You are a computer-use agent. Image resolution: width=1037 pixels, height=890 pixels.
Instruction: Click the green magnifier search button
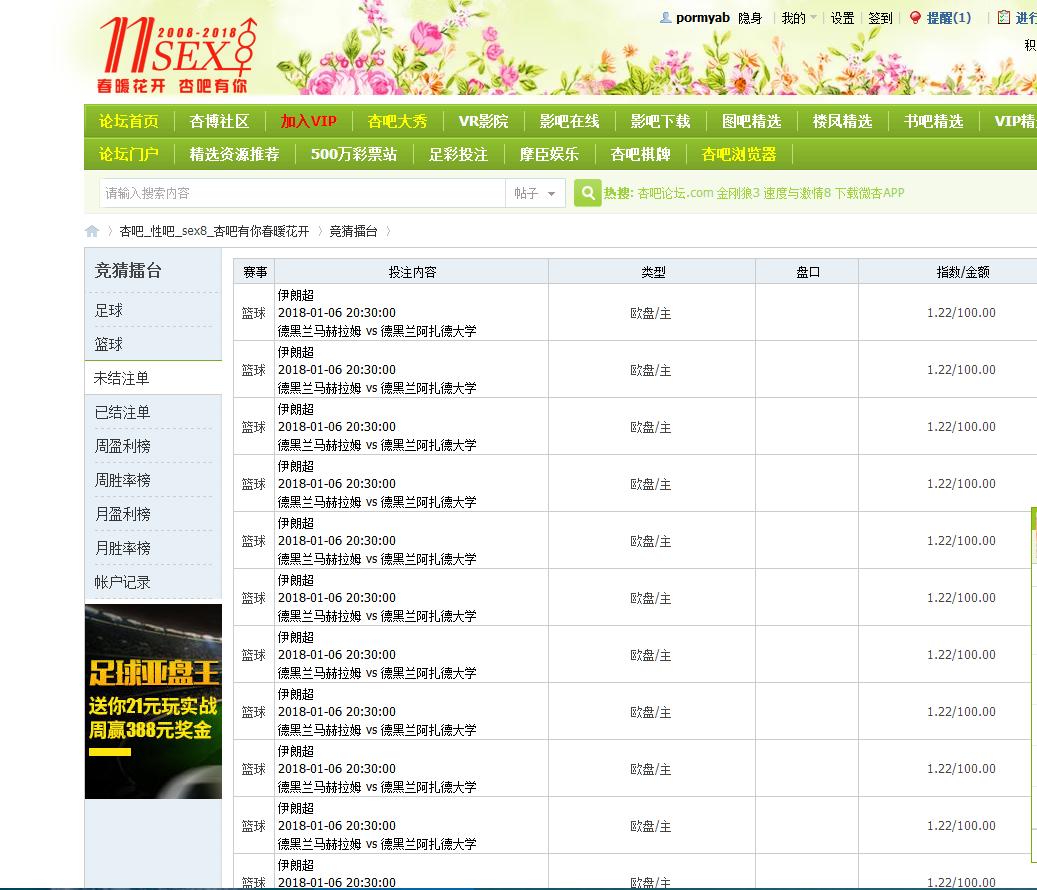pyautogui.click(x=588, y=193)
